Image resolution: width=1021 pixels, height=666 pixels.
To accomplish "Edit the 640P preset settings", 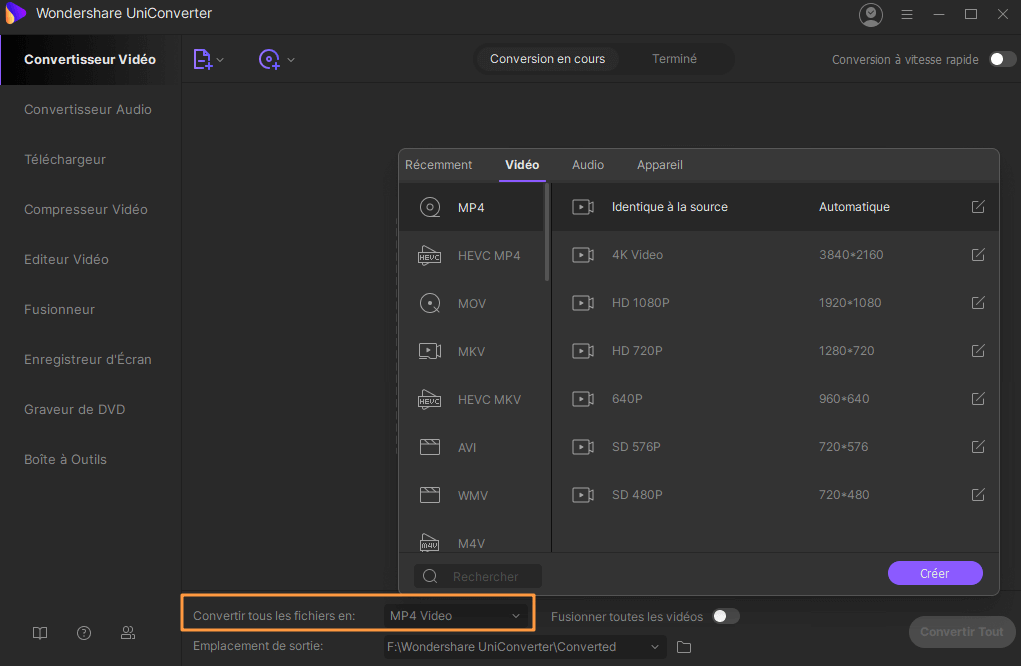I will pos(978,398).
